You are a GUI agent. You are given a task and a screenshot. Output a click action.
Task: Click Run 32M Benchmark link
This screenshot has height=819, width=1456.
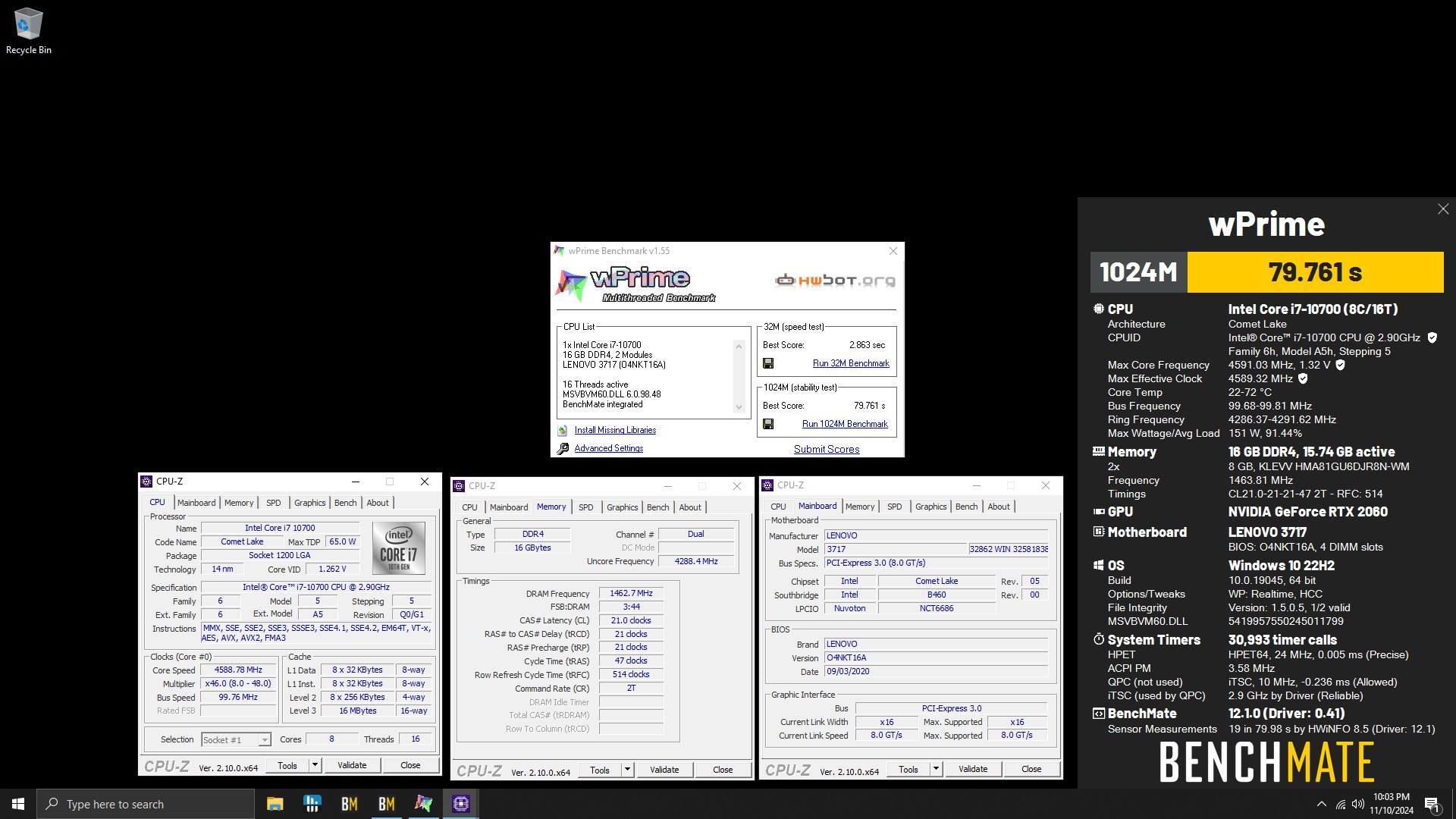tap(851, 363)
